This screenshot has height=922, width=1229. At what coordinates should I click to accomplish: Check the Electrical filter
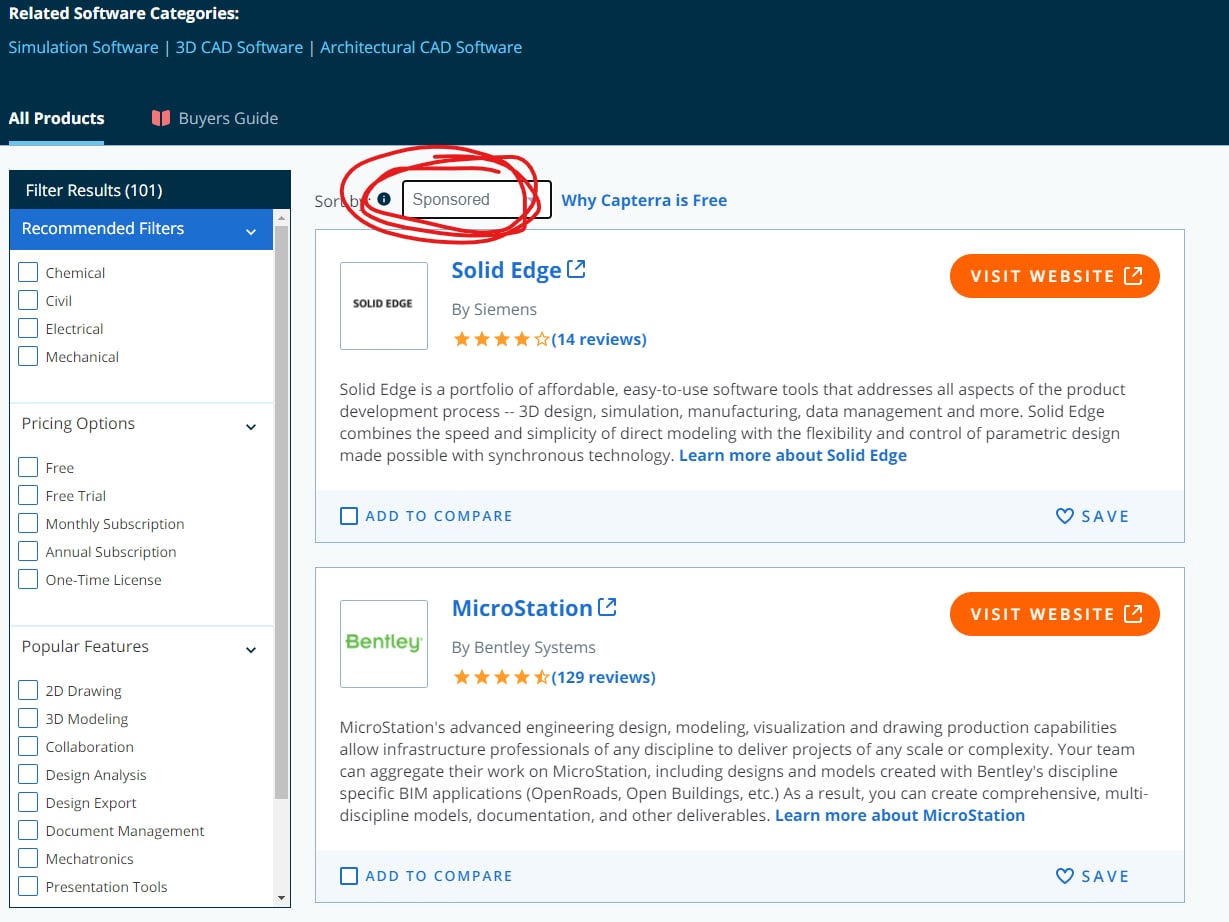pyautogui.click(x=28, y=328)
